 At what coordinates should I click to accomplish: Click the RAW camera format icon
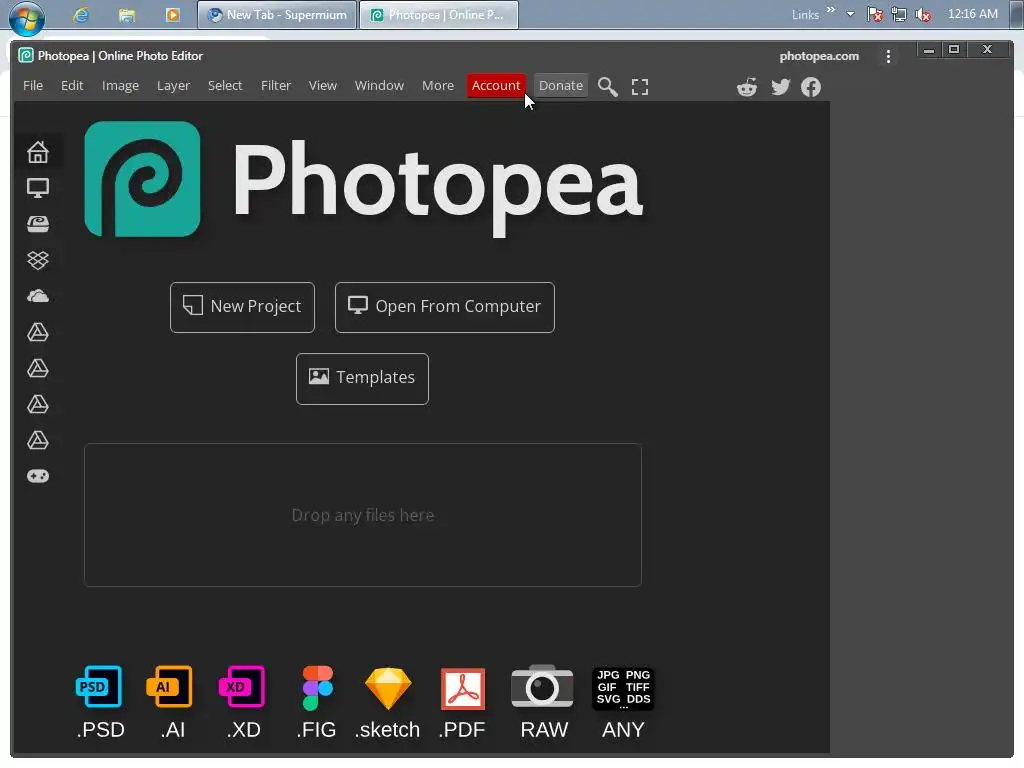point(542,686)
